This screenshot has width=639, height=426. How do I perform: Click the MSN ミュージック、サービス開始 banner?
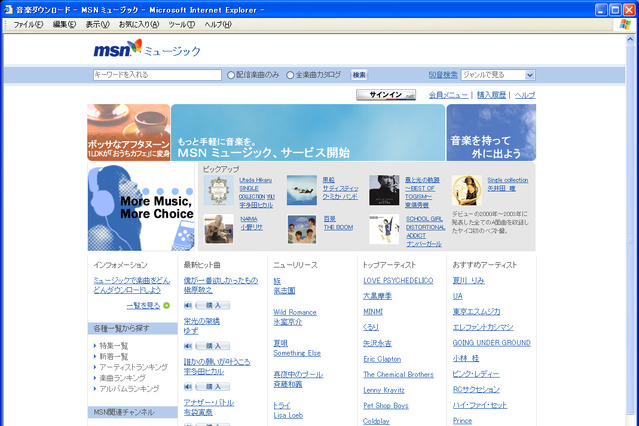coord(308,132)
